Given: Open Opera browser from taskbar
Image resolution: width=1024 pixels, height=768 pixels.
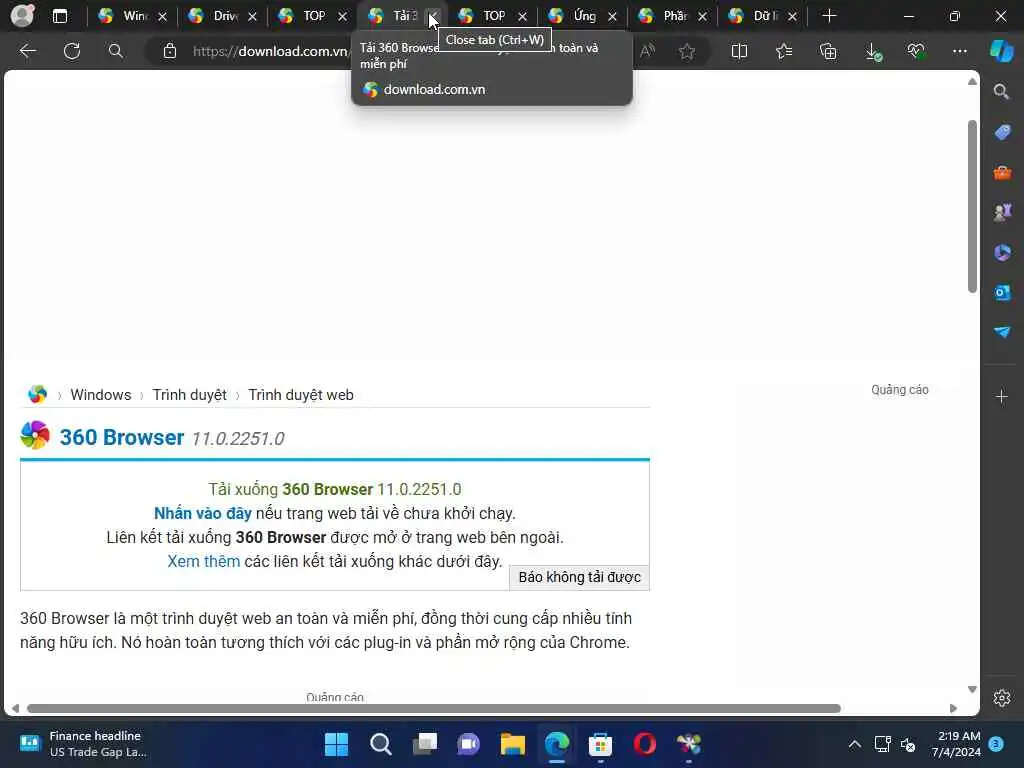Looking at the screenshot, I should click(645, 744).
